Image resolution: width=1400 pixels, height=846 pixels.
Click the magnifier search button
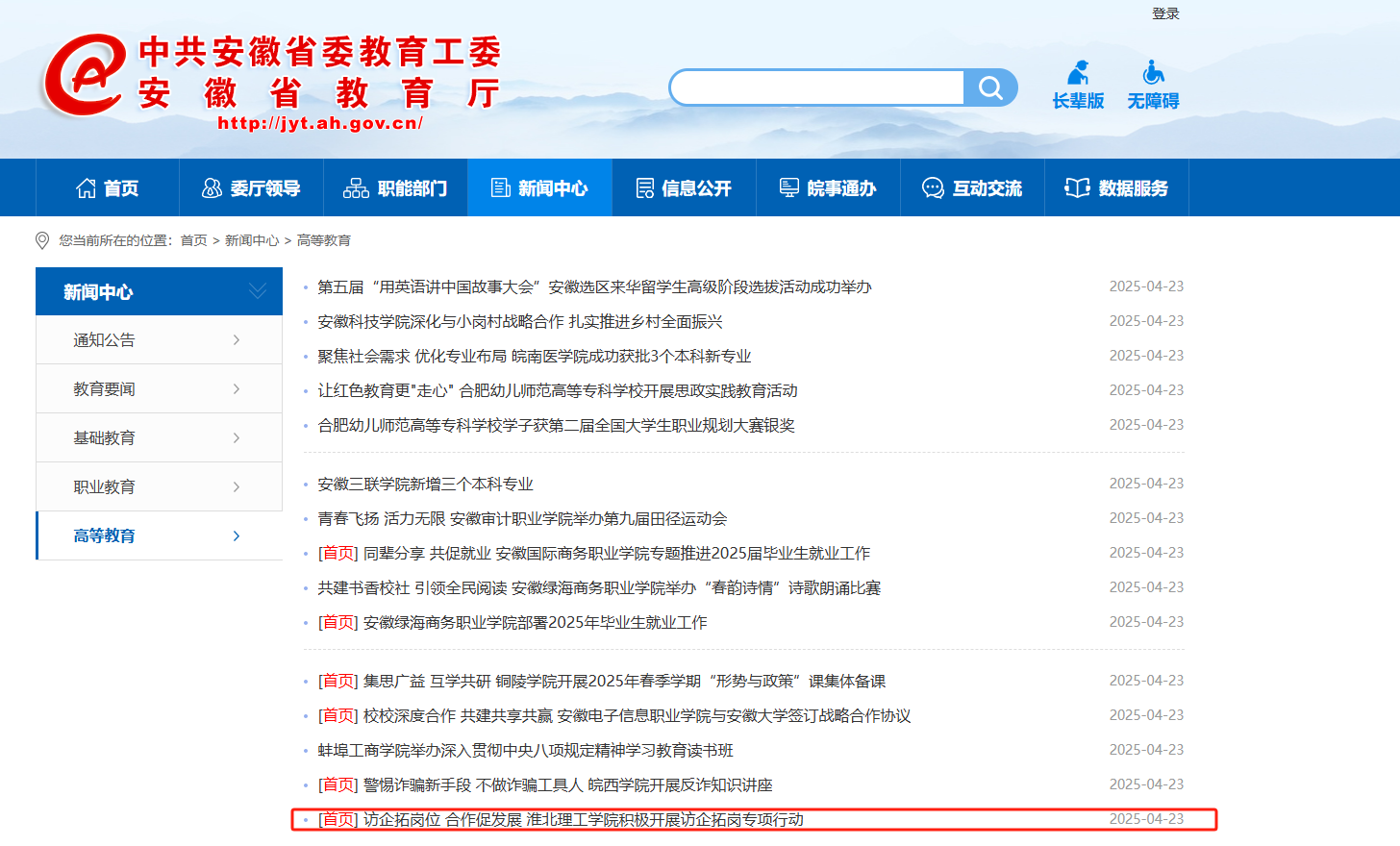pyautogui.click(x=989, y=88)
